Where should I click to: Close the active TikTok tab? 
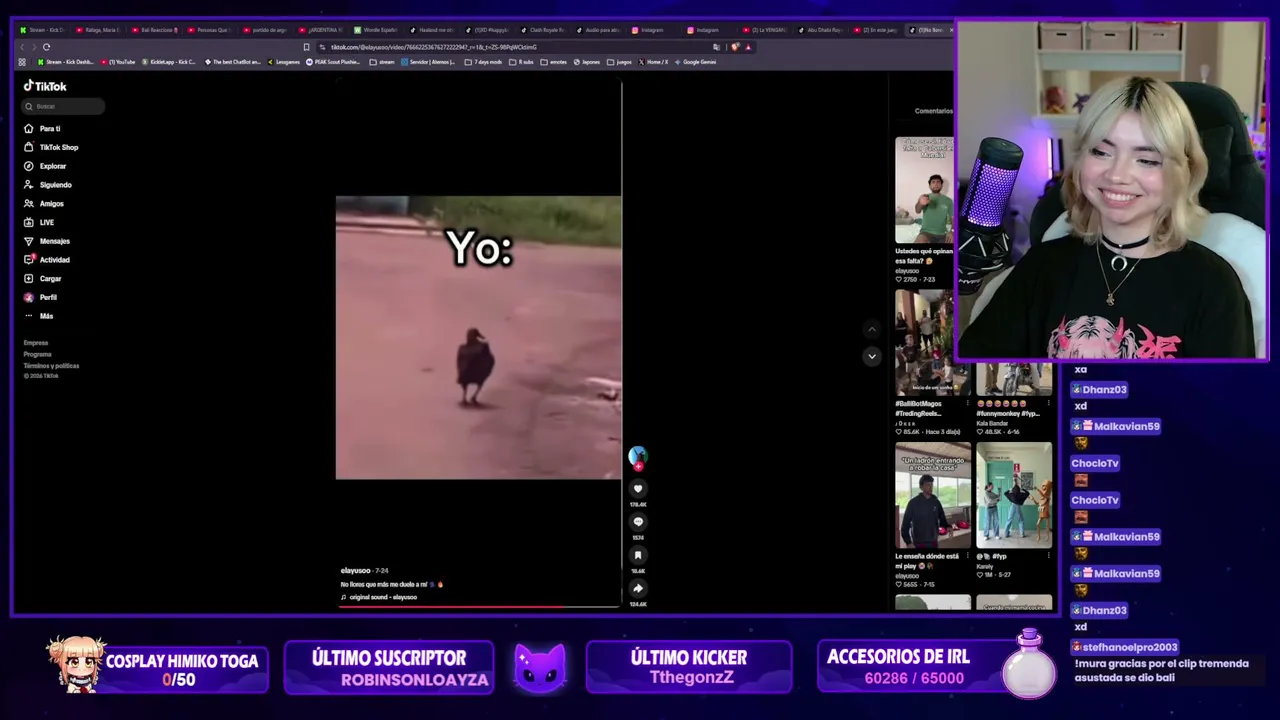click(x=951, y=30)
